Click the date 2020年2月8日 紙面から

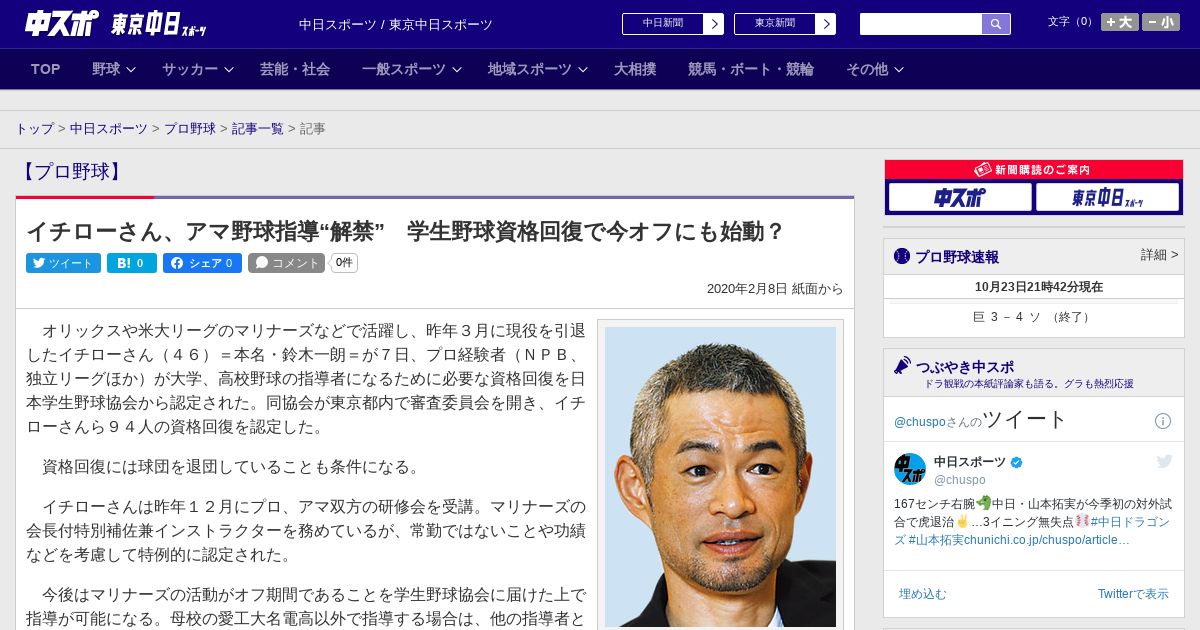pos(775,289)
